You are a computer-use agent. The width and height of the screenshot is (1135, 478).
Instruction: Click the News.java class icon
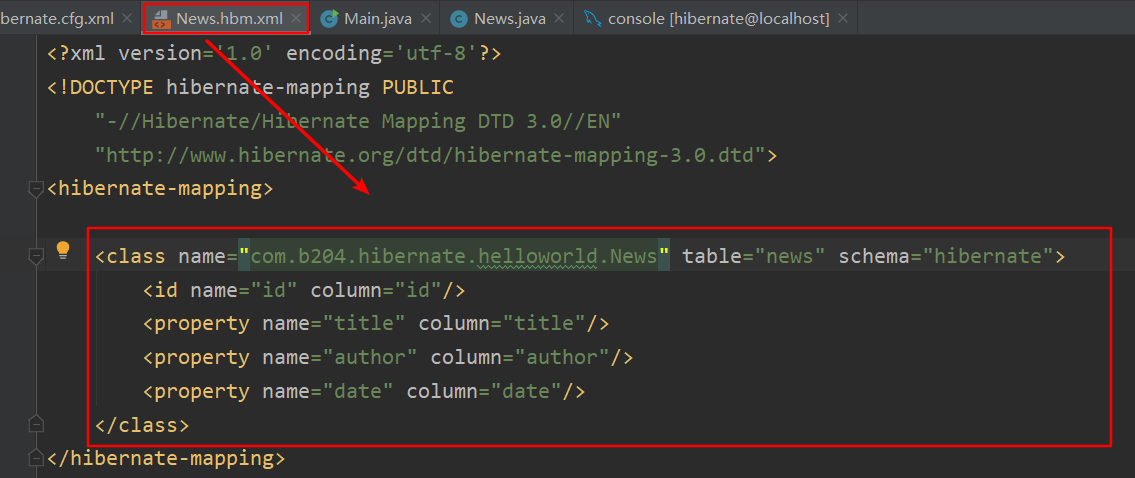[458, 20]
